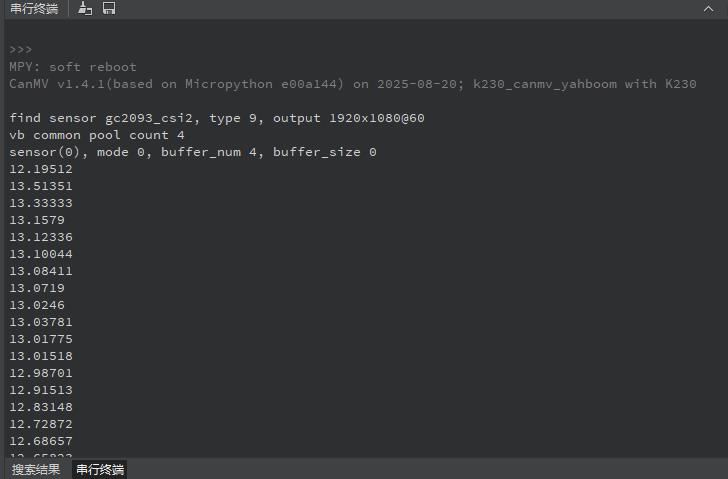The width and height of the screenshot is (728, 479).
Task: Click the 13.0246 output value
Action: point(37,305)
